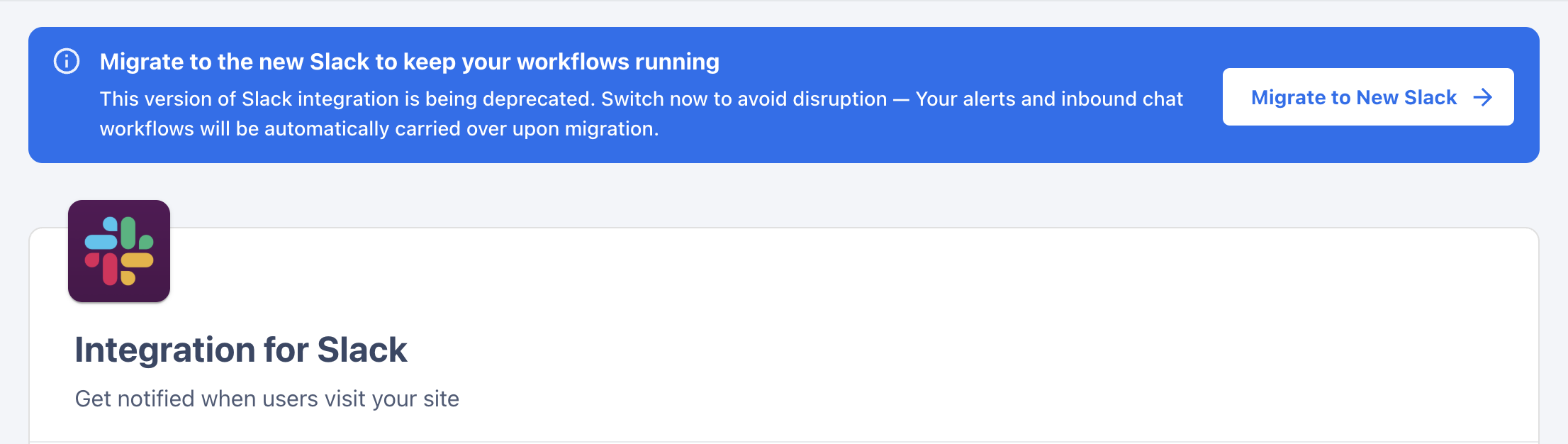Click the blue pill shape in the Slack logo
1568x444 pixels.
(x=101, y=241)
